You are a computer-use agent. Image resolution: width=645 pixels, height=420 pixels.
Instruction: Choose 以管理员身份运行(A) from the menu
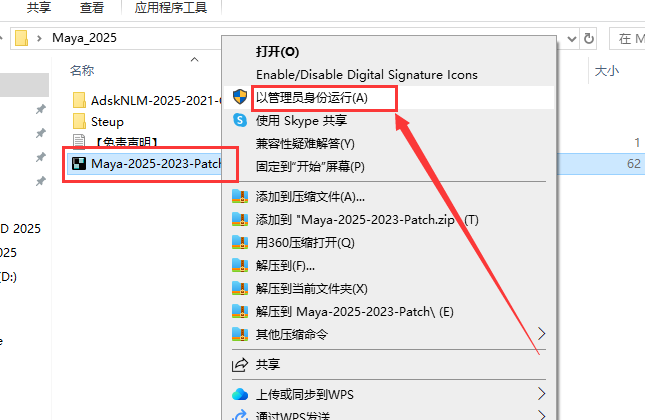point(311,97)
